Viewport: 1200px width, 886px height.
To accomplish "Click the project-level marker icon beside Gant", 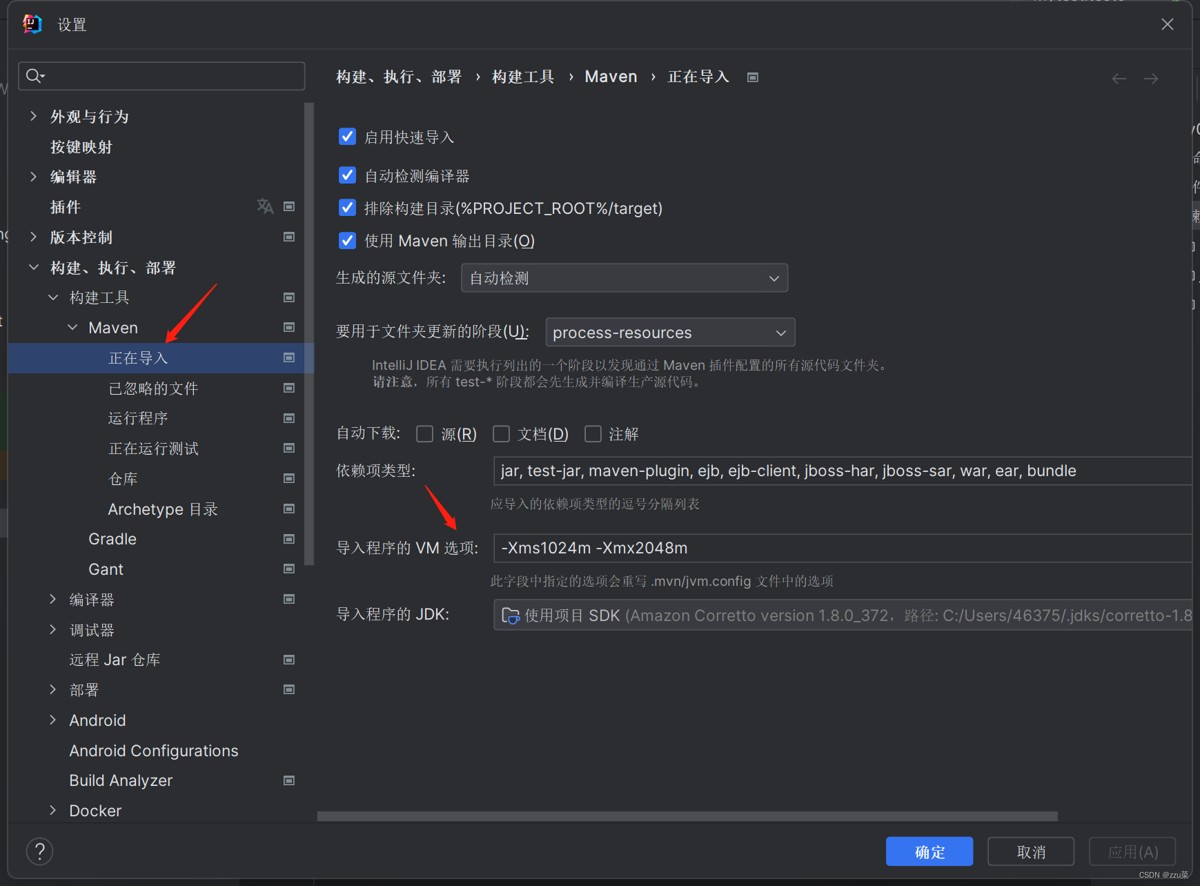I will [289, 569].
